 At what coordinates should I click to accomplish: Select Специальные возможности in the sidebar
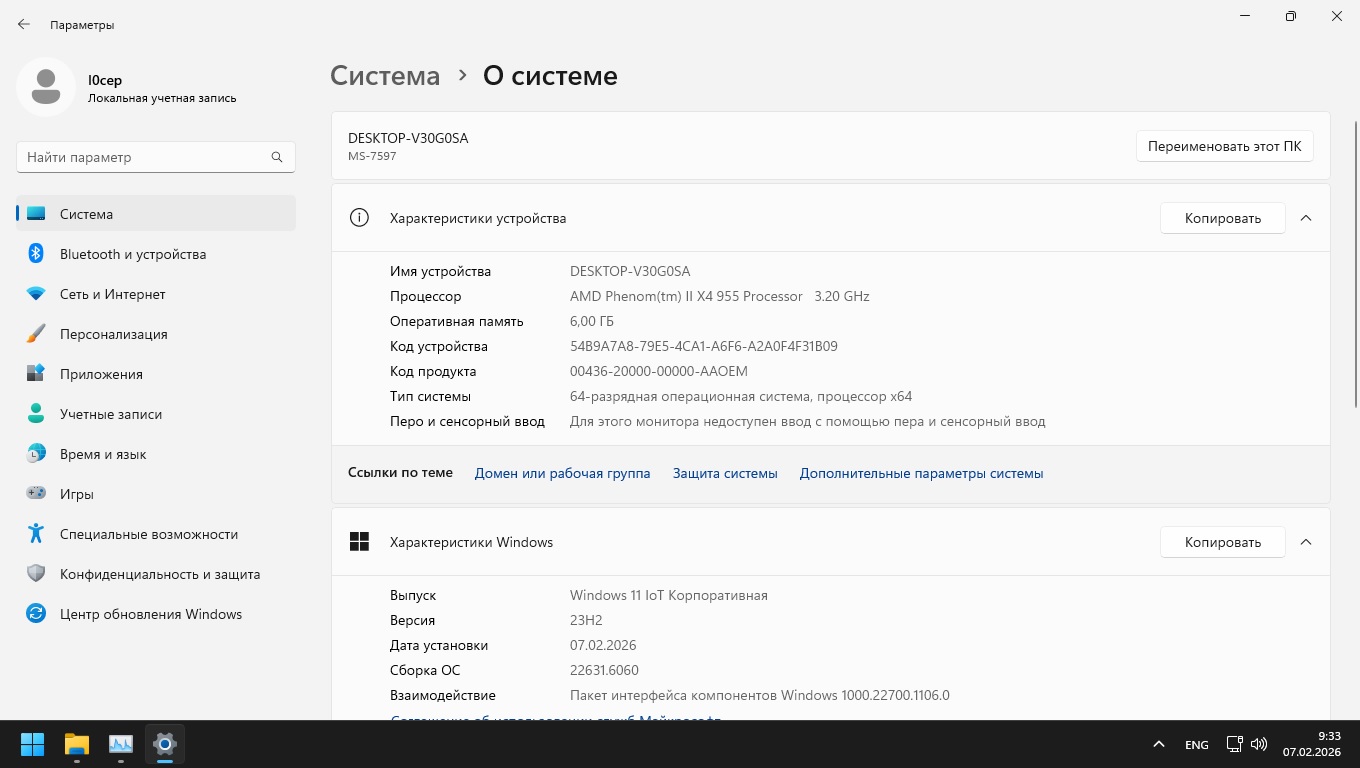156,534
